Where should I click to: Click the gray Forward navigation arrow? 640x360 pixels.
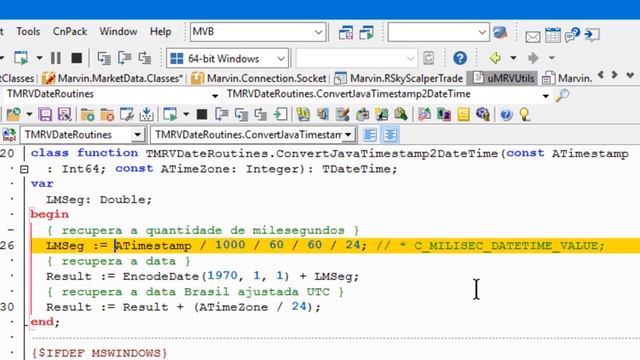click(x=533, y=58)
